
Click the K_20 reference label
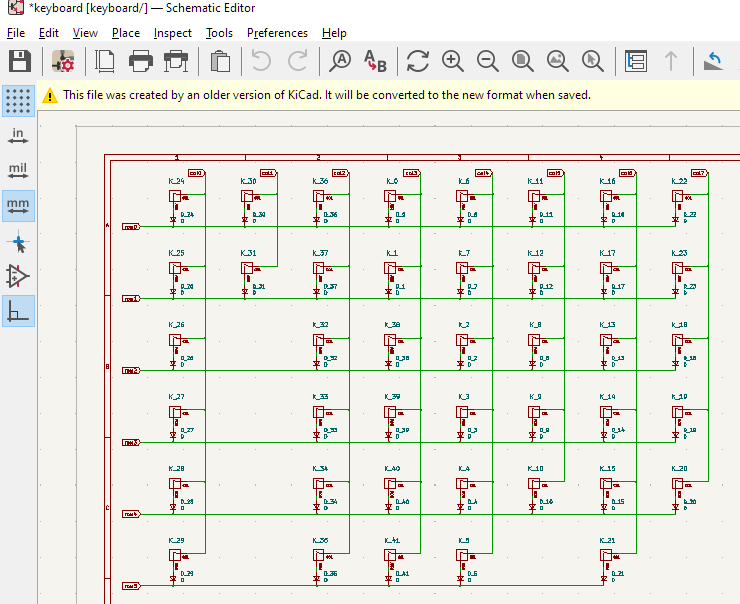680,469
